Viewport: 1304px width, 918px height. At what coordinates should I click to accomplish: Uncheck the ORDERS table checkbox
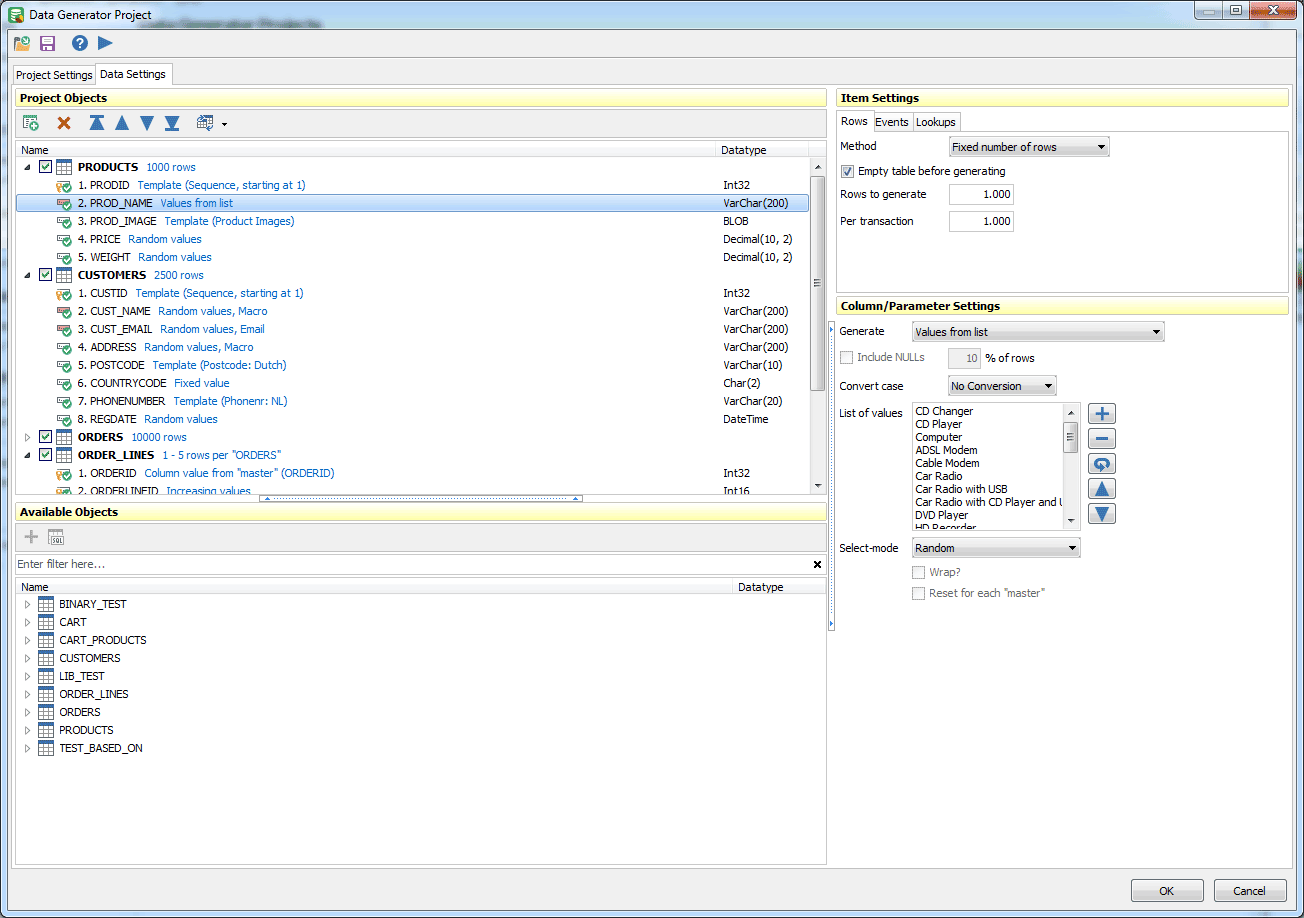click(45, 437)
